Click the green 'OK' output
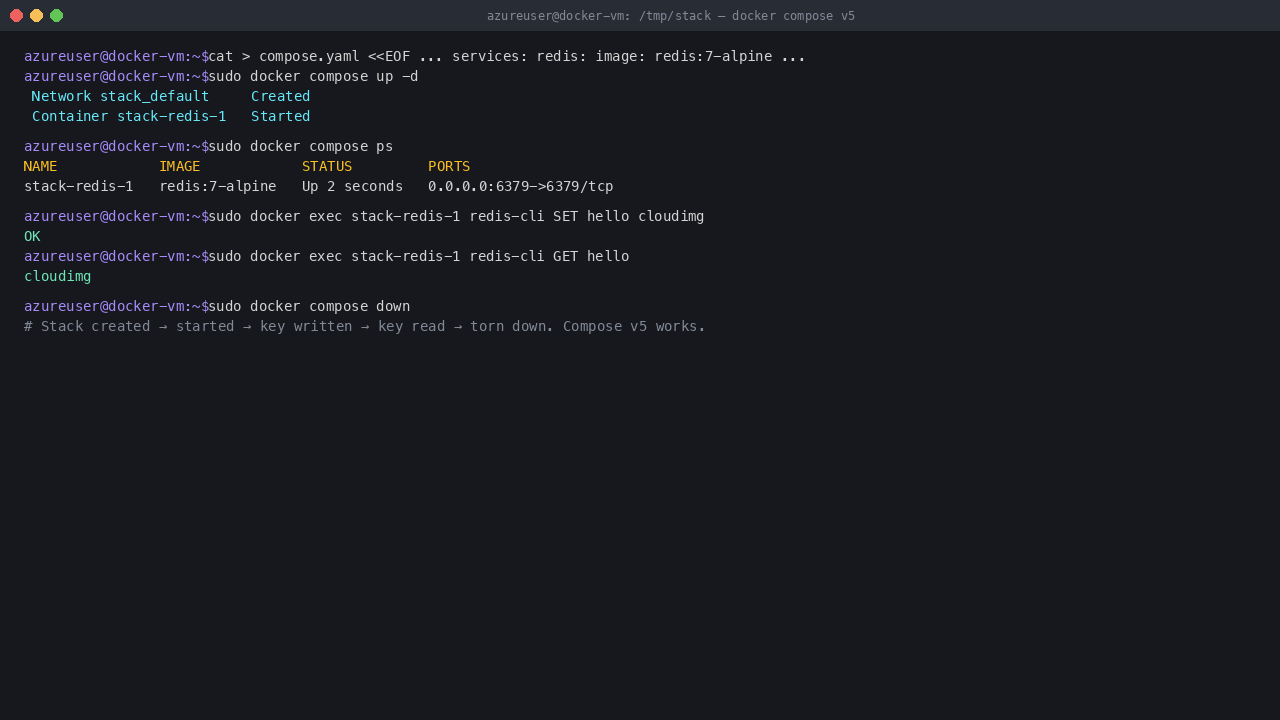1280x720 pixels. [32, 236]
